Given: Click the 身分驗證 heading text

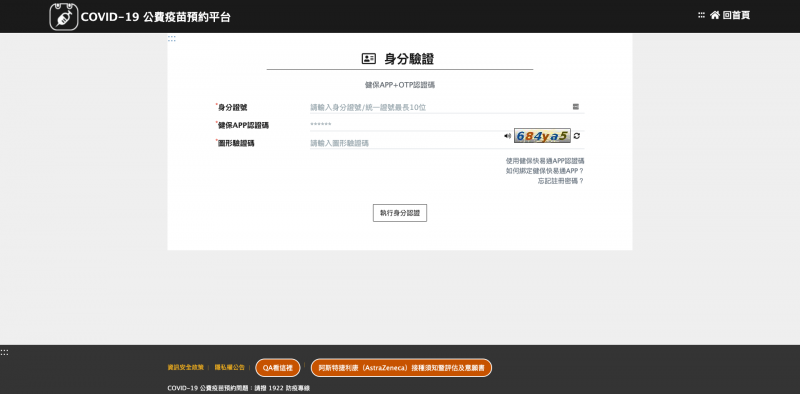Looking at the screenshot, I should click(x=409, y=59).
